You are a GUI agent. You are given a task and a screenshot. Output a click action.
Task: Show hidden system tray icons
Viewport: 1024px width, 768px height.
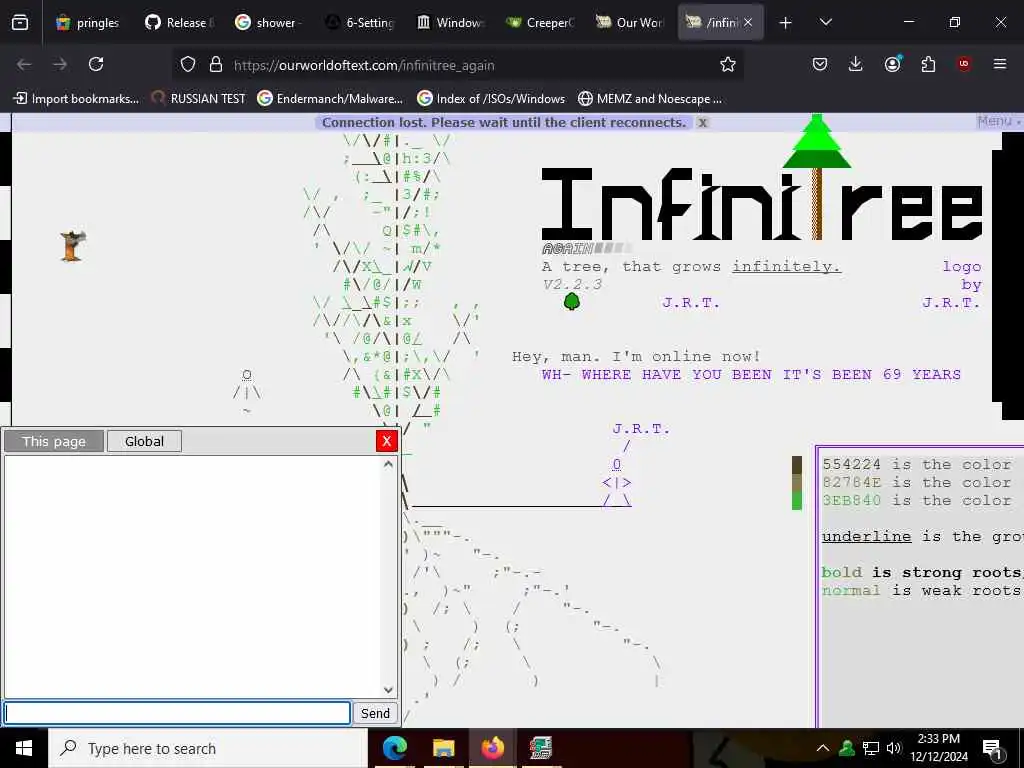[x=823, y=748]
